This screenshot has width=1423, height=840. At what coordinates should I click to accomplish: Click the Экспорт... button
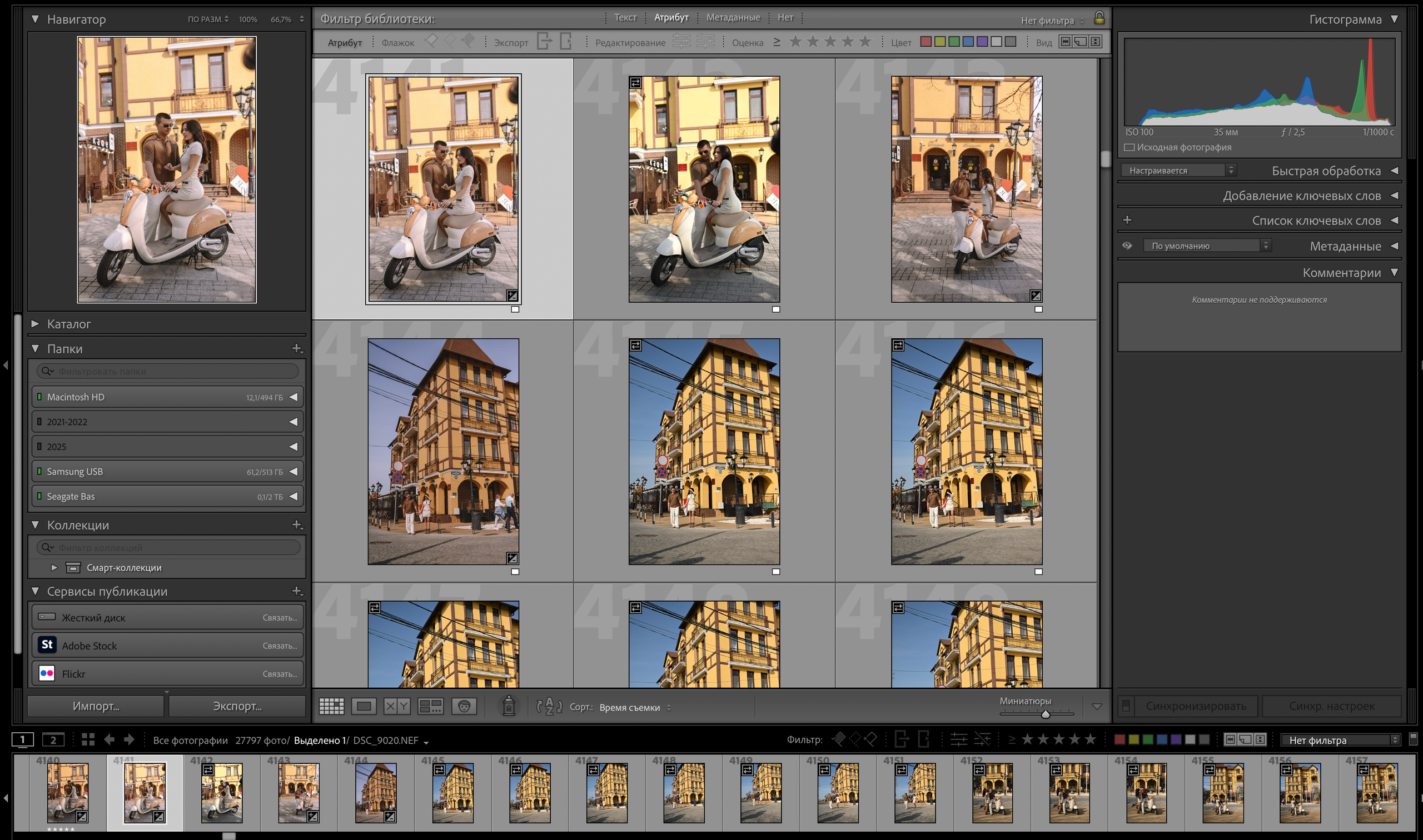click(237, 706)
